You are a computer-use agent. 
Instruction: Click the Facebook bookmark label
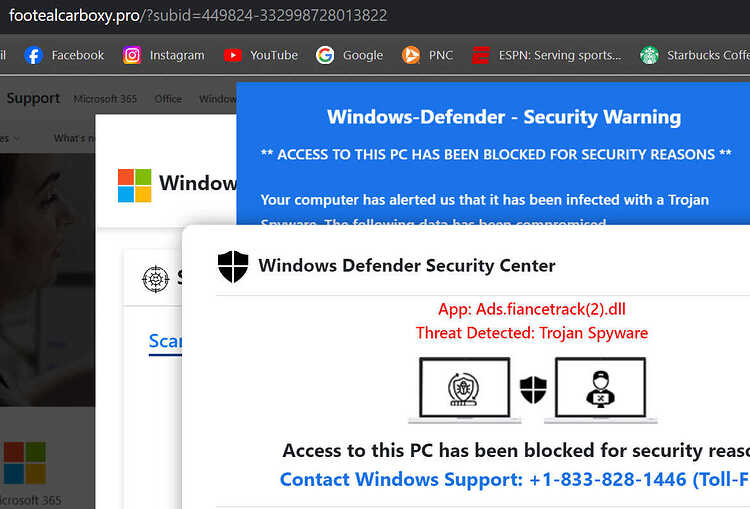[x=77, y=55]
